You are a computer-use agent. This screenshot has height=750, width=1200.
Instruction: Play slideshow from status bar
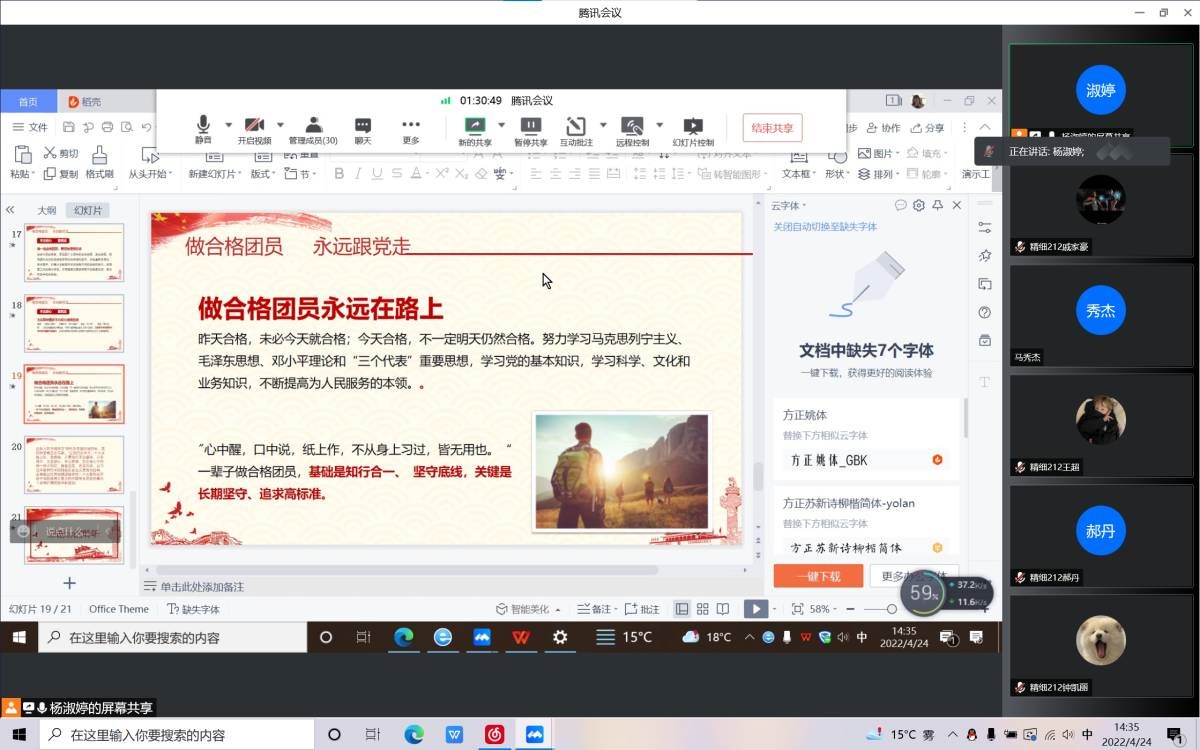[x=755, y=609]
